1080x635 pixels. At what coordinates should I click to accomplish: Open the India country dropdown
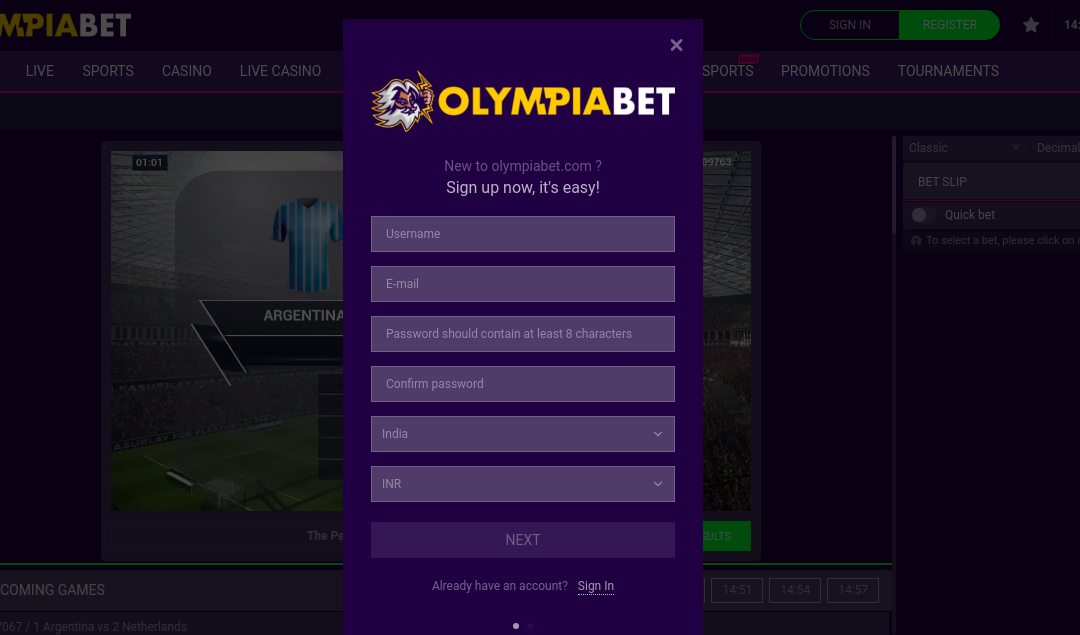pyautogui.click(x=523, y=434)
